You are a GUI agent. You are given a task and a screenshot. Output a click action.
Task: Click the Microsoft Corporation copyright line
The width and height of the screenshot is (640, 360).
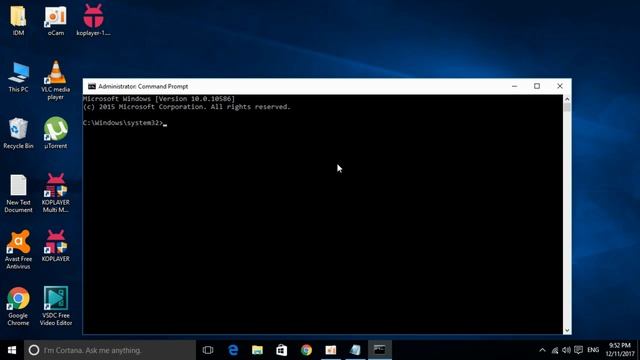pos(187,107)
